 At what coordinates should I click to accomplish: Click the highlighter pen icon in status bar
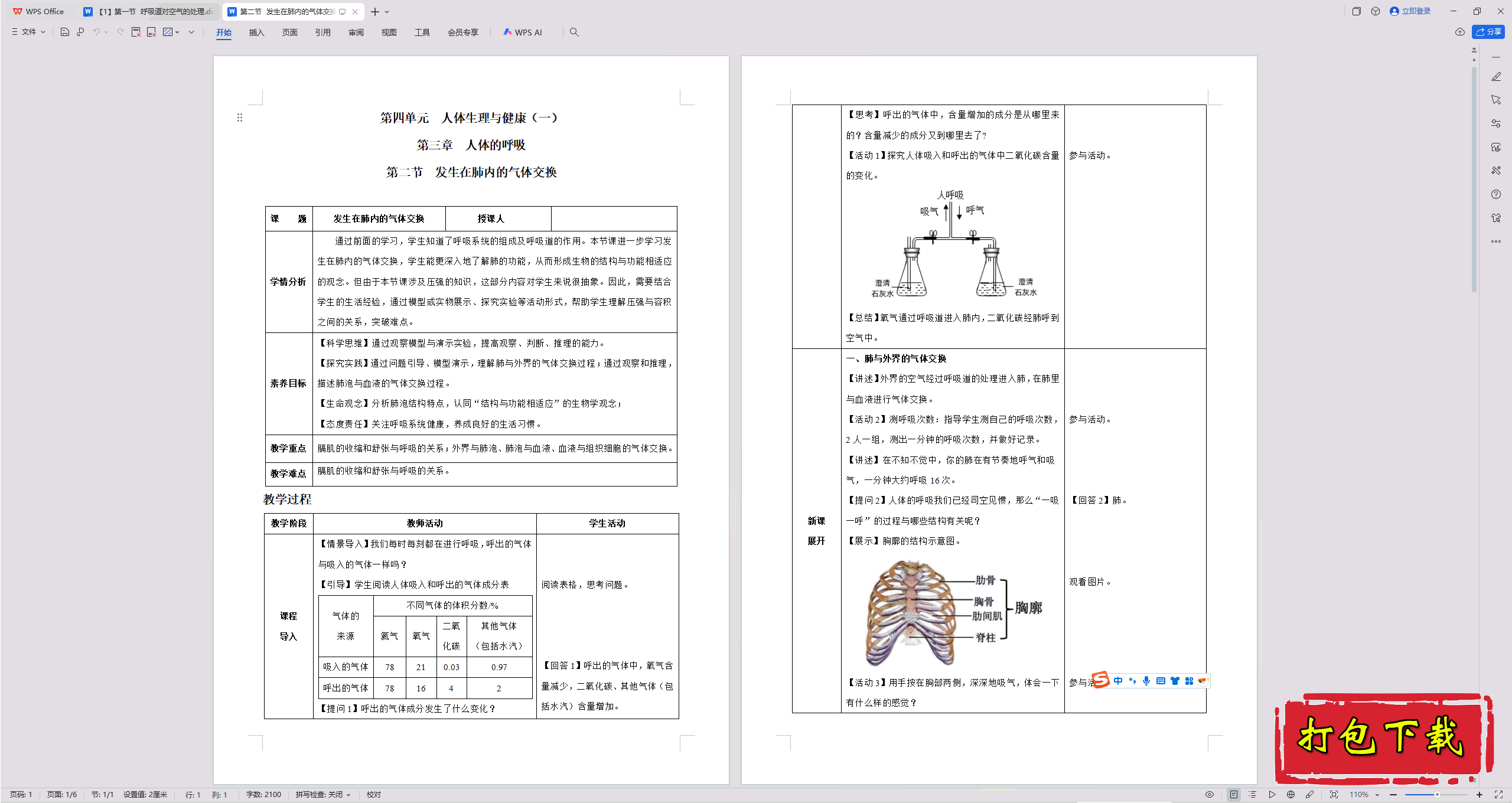click(1309, 795)
